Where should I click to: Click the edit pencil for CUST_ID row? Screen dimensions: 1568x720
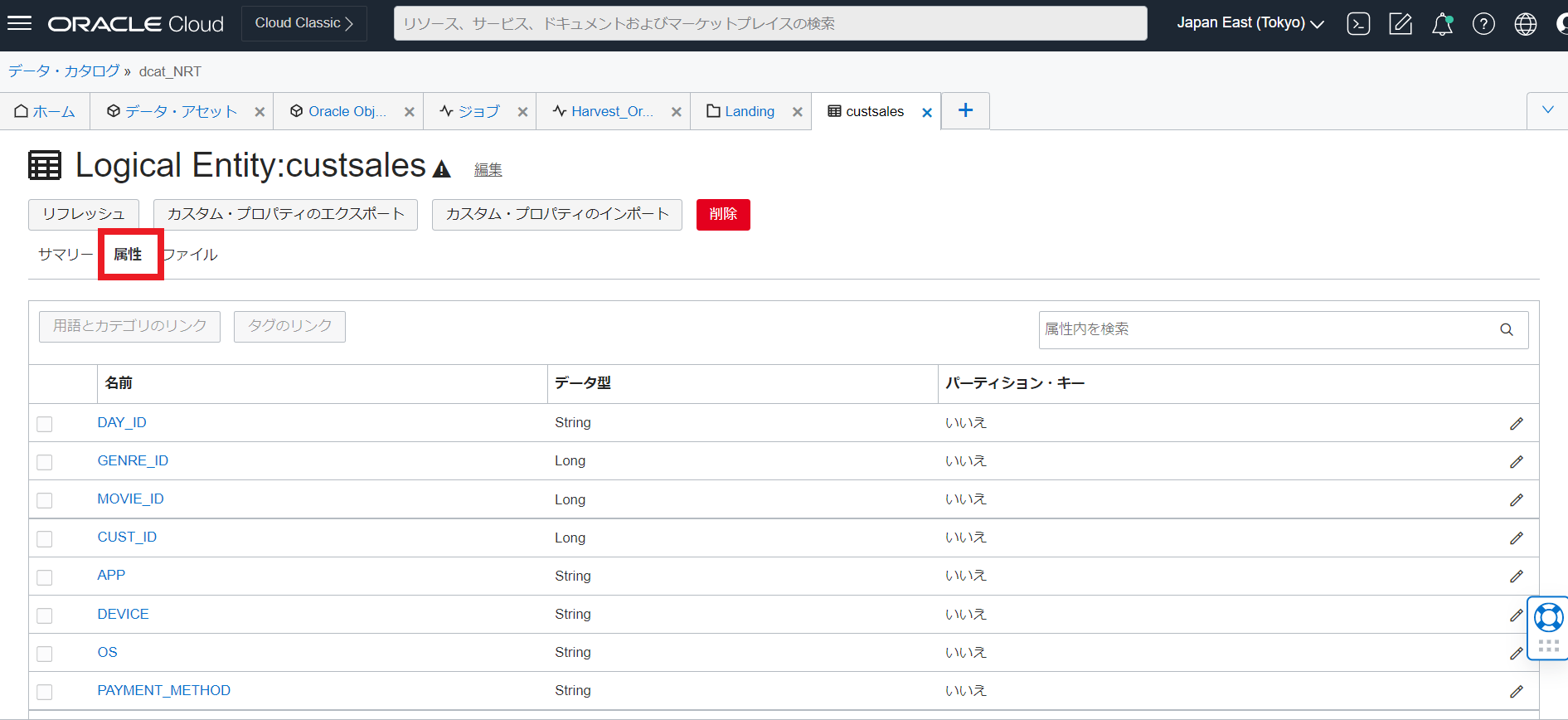[1516, 538]
